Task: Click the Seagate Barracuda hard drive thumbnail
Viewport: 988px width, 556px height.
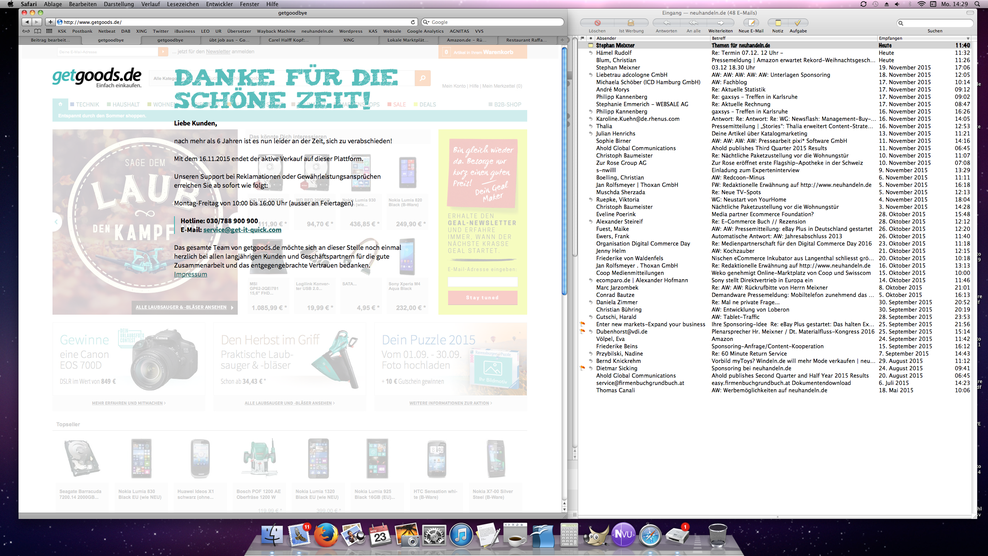Action: 81,458
